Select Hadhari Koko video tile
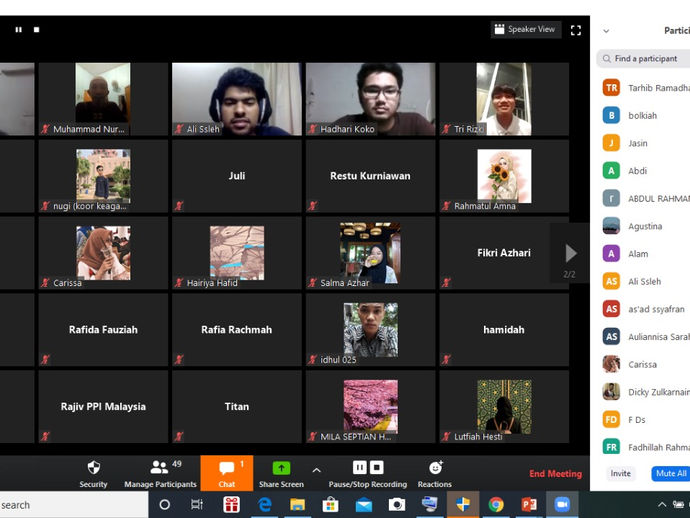Viewport: 690px width, 518px height. pos(371,99)
